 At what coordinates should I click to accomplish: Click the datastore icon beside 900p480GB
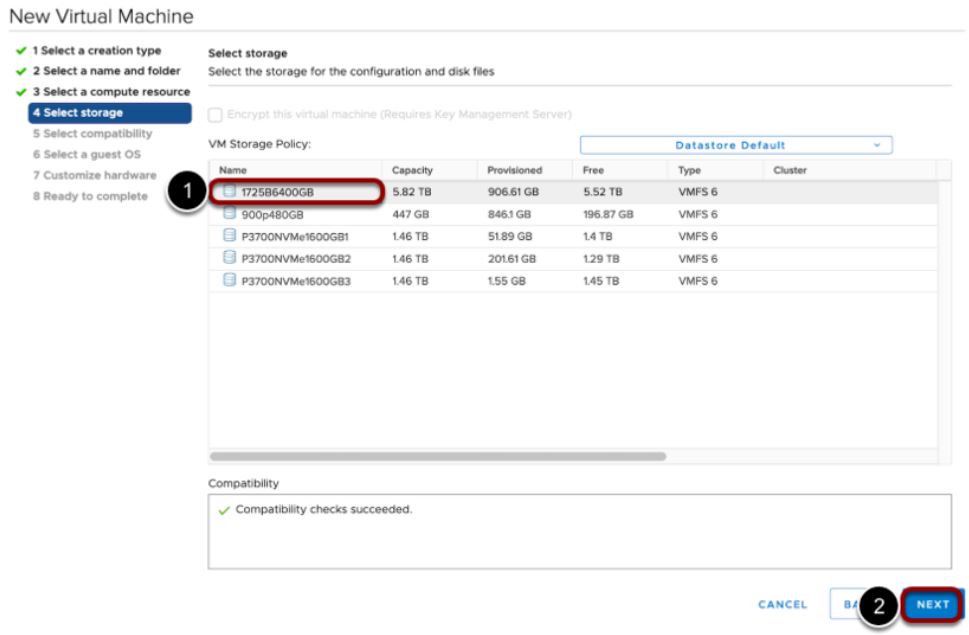(x=229, y=214)
